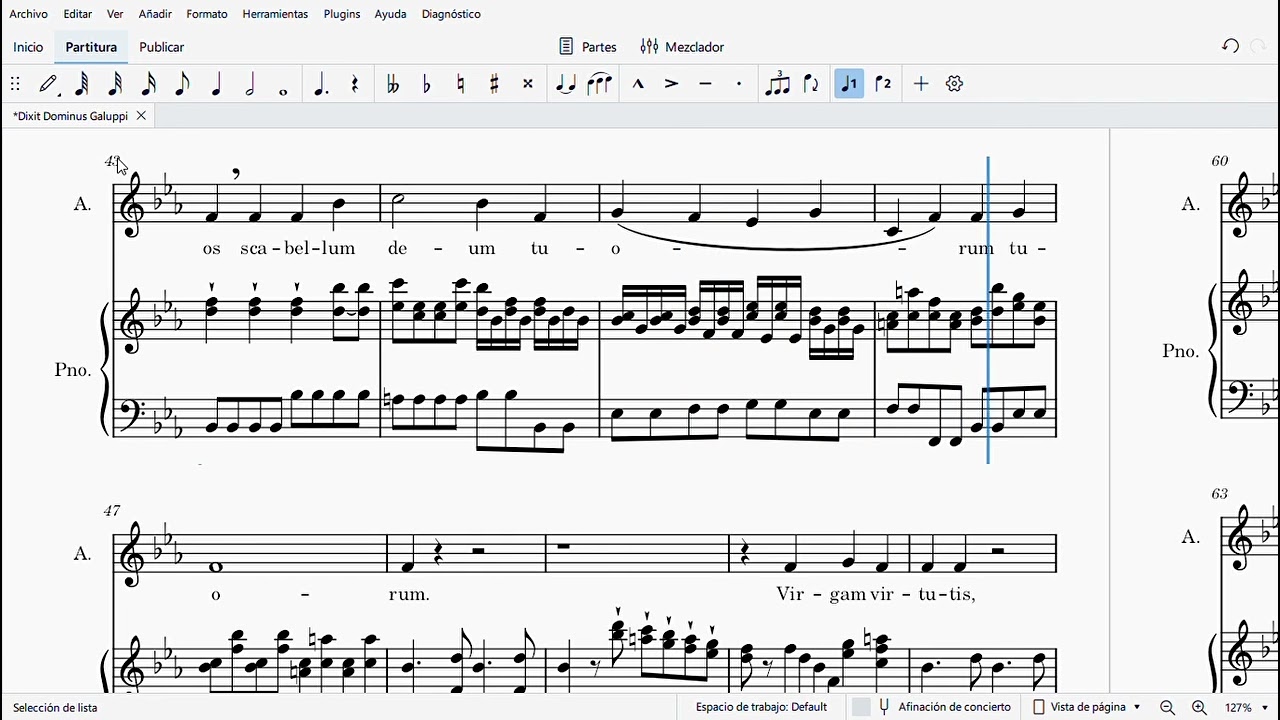Add staccato articulation

739,84
